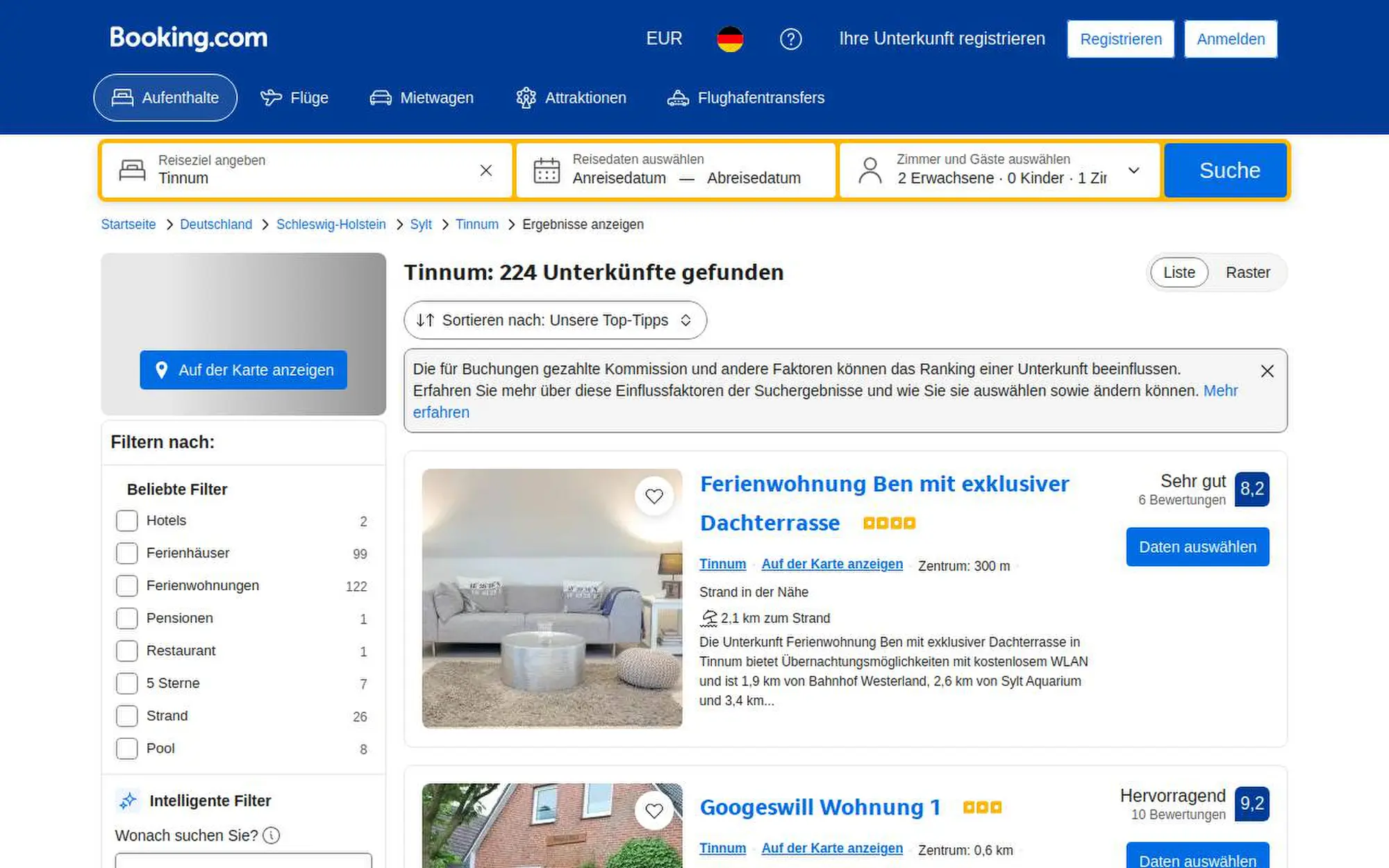Save Googeswill Wohnung 1 with the heart icon
The height and width of the screenshot is (868, 1389).
(x=654, y=810)
